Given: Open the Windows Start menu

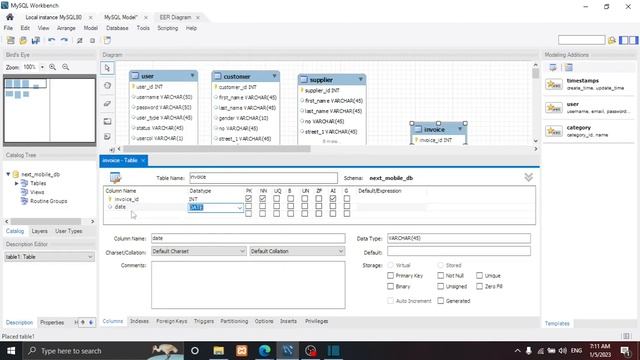Looking at the screenshot, I should point(11,351).
